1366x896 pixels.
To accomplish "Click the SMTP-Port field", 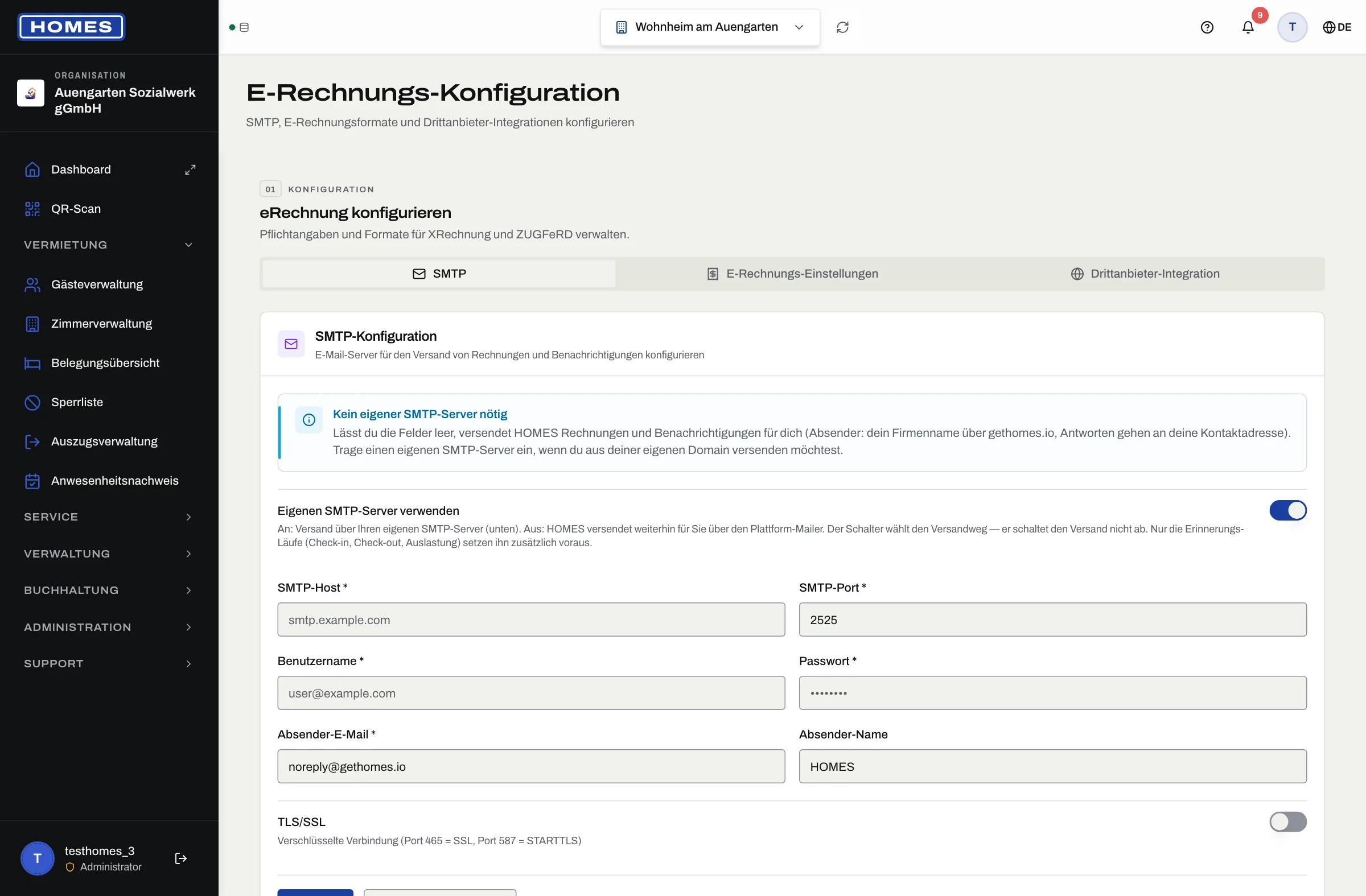I will click(1052, 620).
